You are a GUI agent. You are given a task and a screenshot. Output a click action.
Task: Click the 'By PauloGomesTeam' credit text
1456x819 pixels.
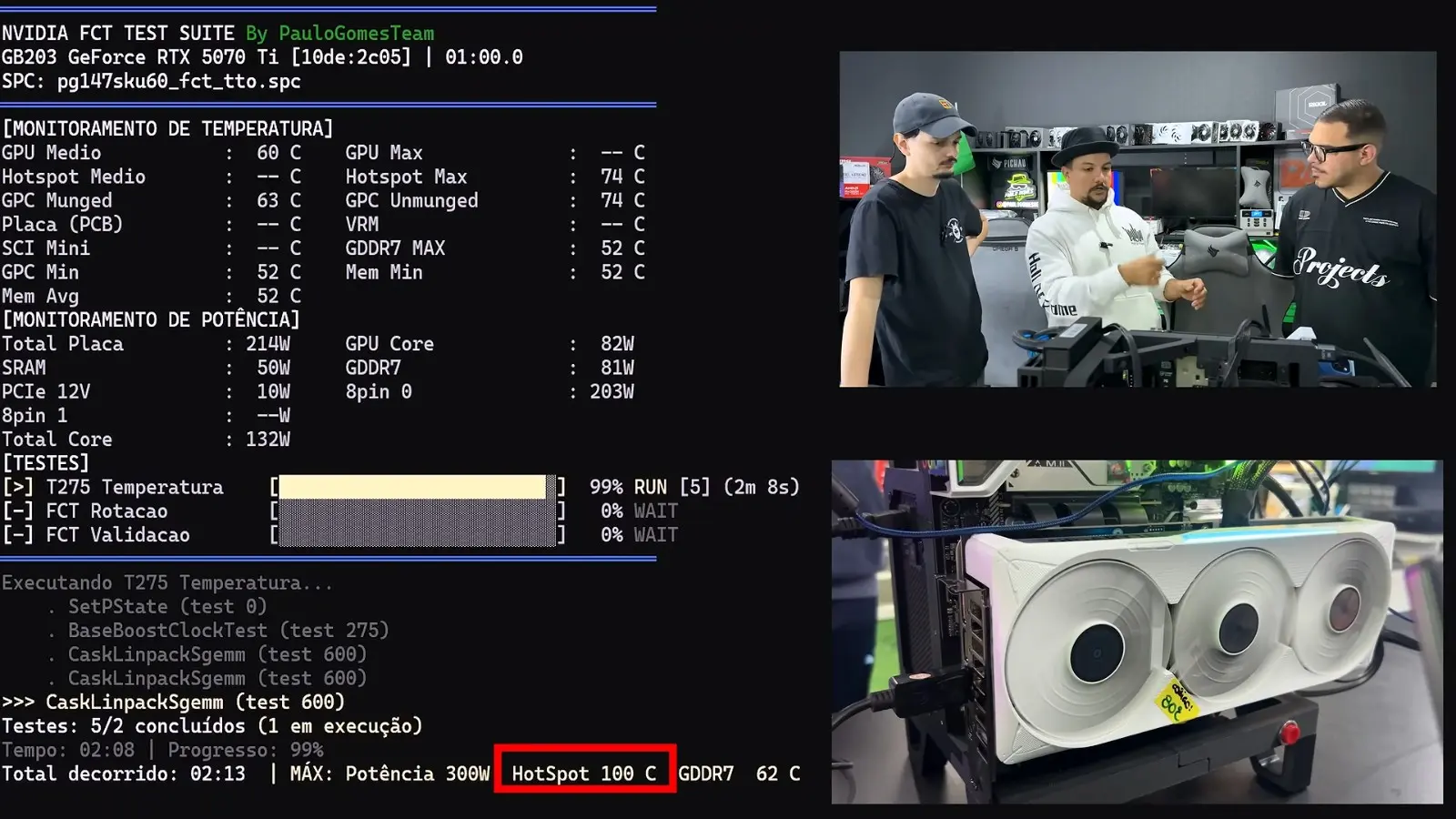coord(339,34)
